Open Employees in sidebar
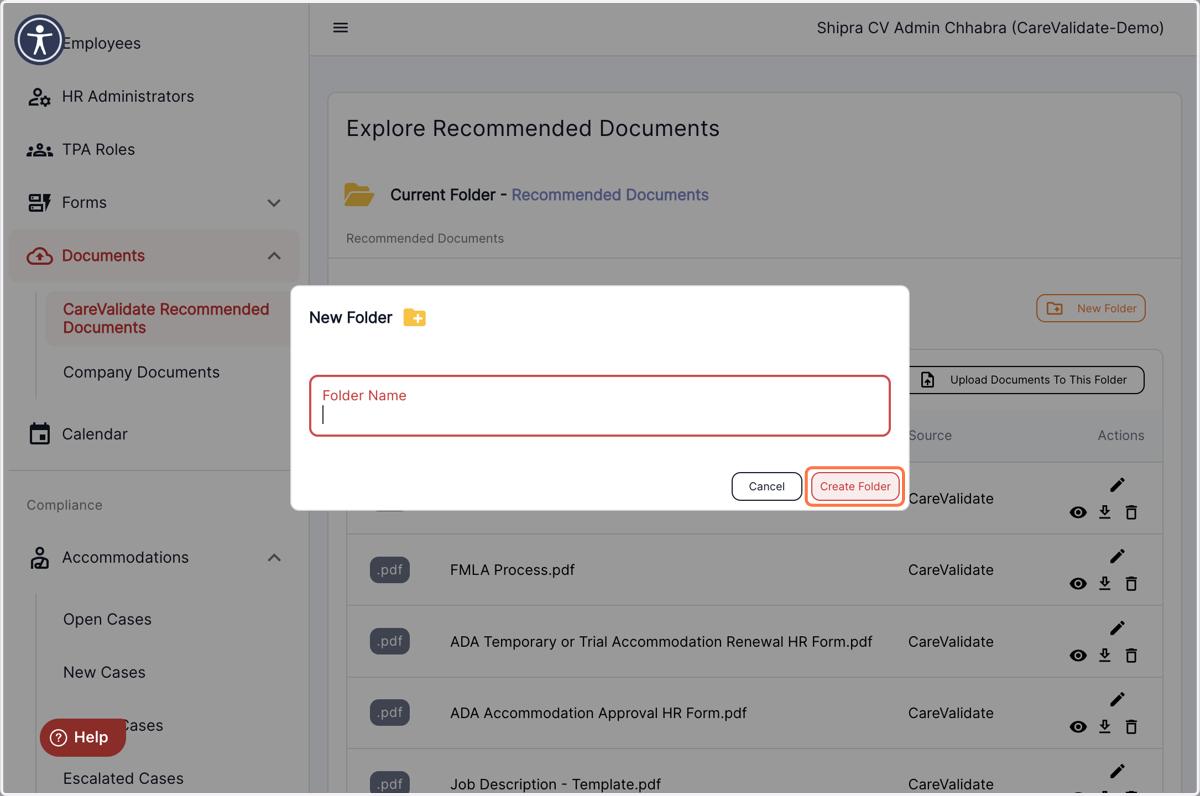Screen dimensions: 1200x796 point(101,44)
